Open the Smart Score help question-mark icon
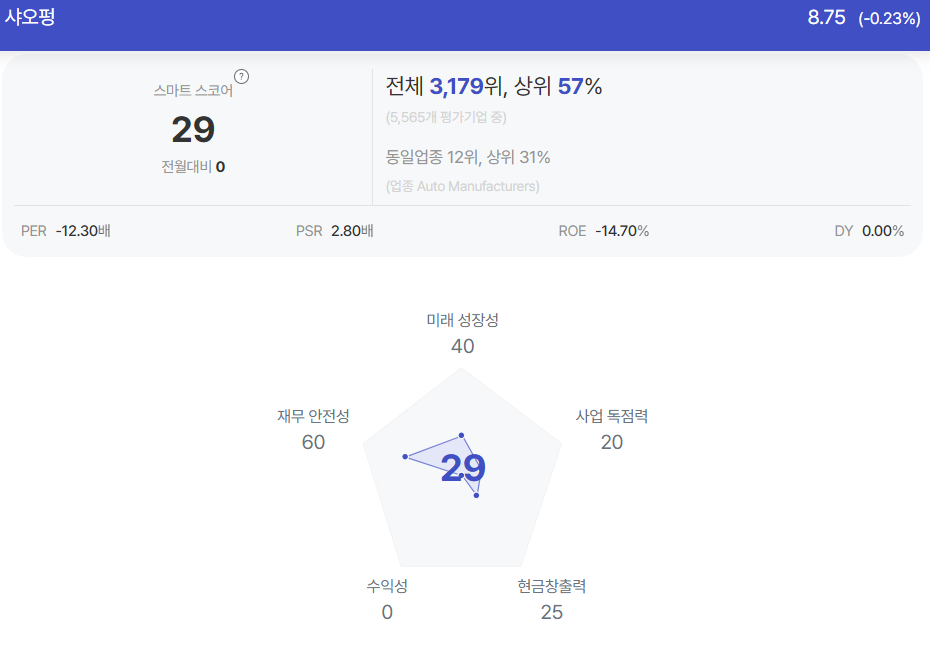Viewport: 930px width, 645px height. (x=241, y=77)
